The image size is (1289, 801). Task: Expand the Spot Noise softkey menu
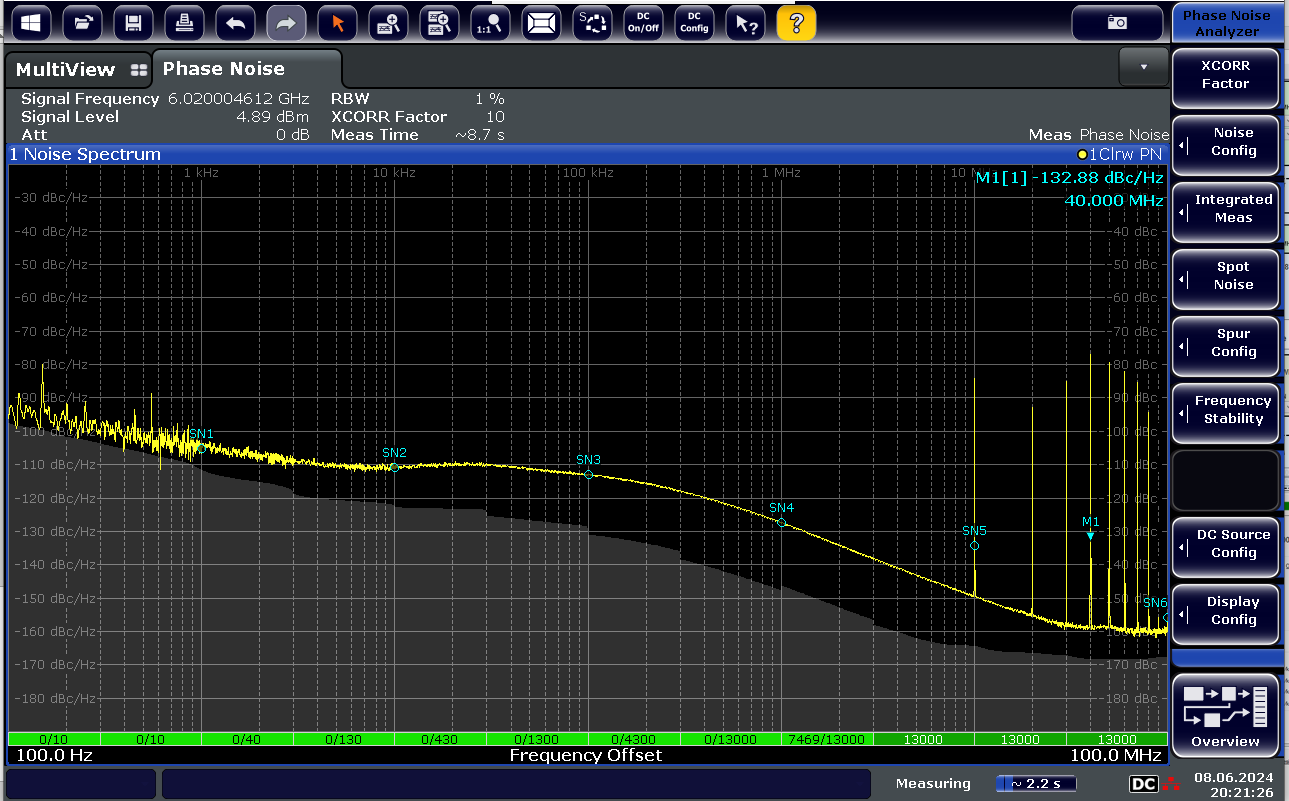click(x=1226, y=276)
